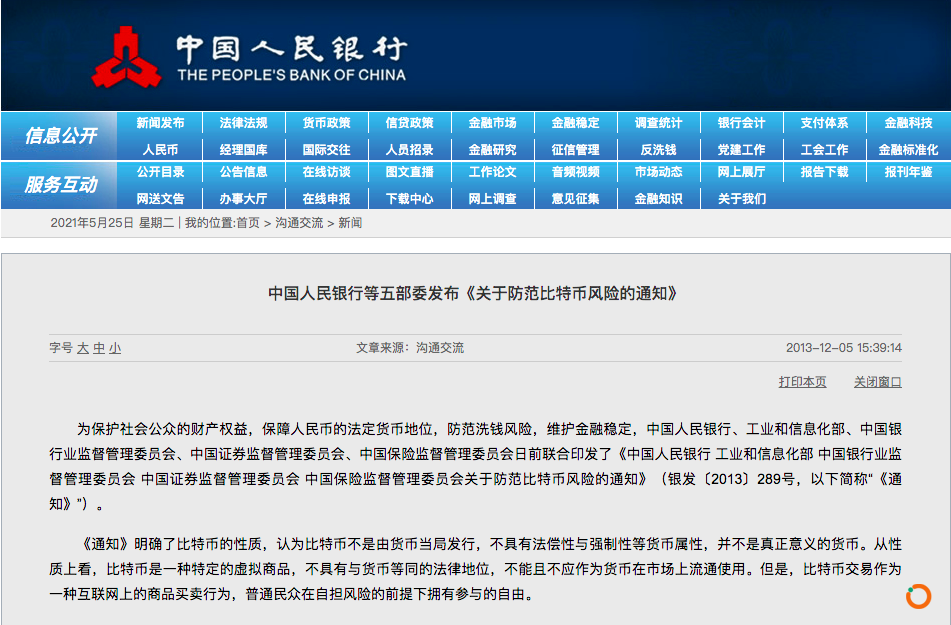Navigate to 工作论文
The width and height of the screenshot is (951, 625).
click(492, 172)
